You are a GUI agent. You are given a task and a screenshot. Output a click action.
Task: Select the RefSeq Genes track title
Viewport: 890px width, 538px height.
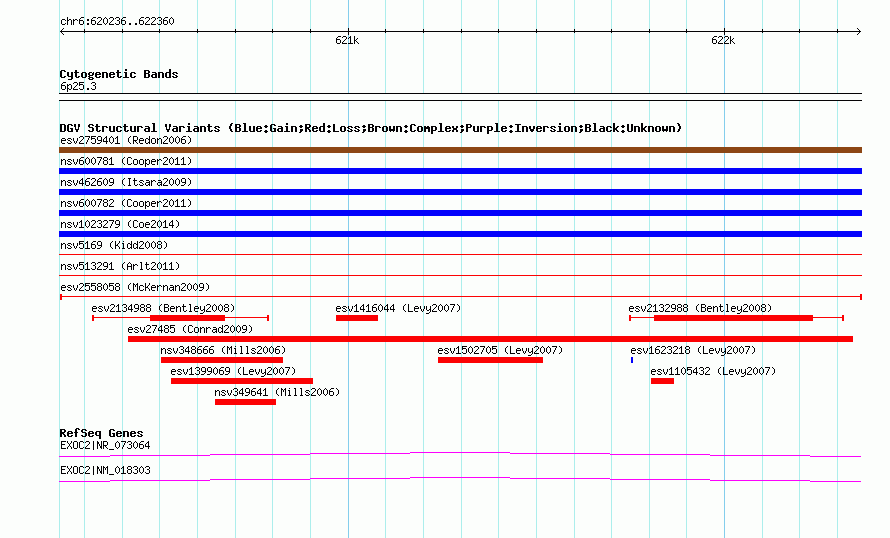point(101,433)
